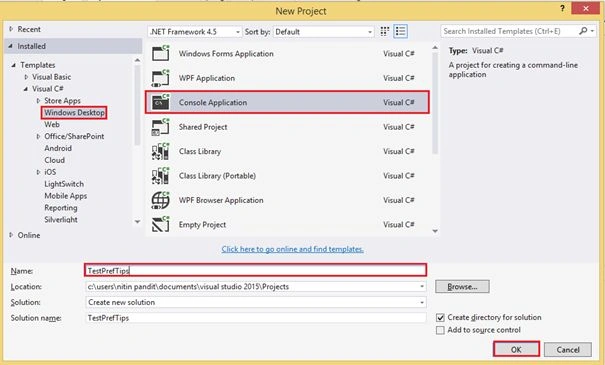The width and height of the screenshot is (605, 365).
Task: Open the dialog help question mark
Action: pos(562,8)
